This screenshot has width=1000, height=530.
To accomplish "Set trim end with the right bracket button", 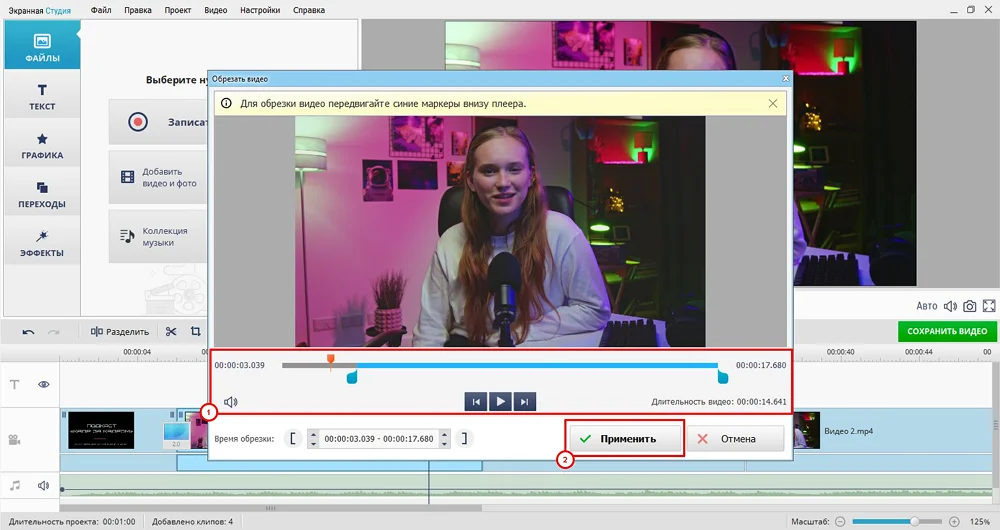I will coord(464,439).
